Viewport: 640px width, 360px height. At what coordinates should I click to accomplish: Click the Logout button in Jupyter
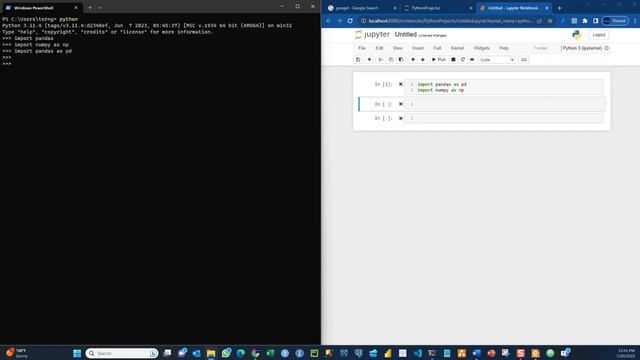click(x=599, y=35)
